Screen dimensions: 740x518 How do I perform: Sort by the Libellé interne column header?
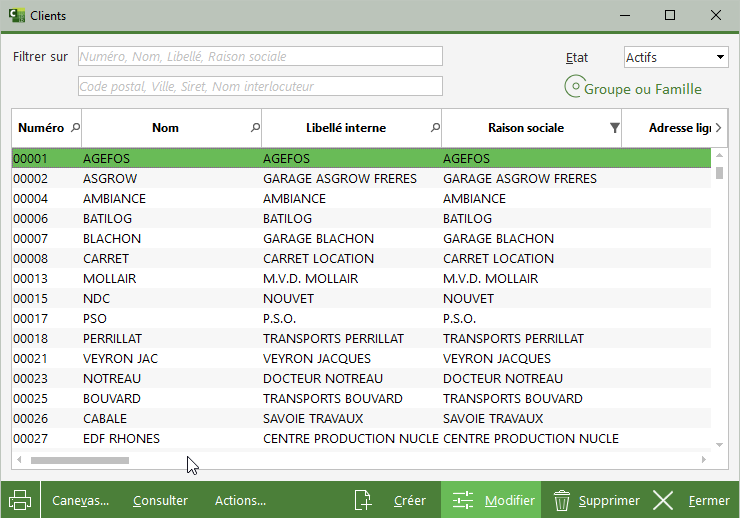345,127
